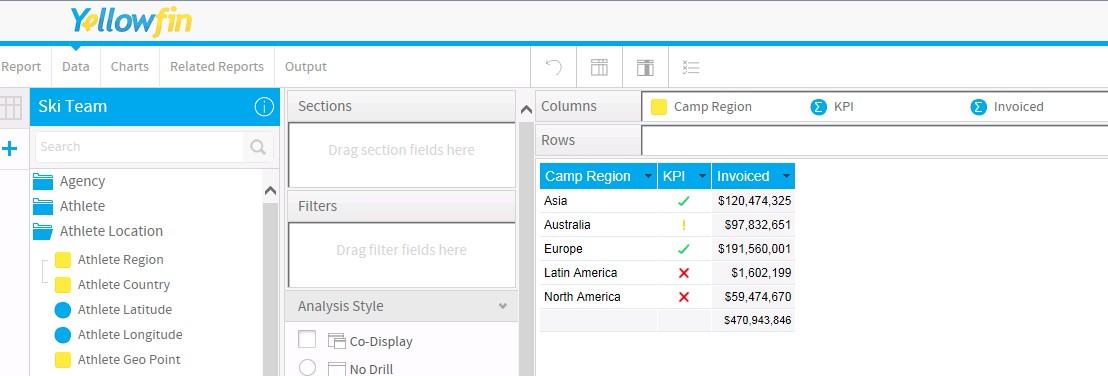Enable the Co-Display checkbox

point(307,339)
